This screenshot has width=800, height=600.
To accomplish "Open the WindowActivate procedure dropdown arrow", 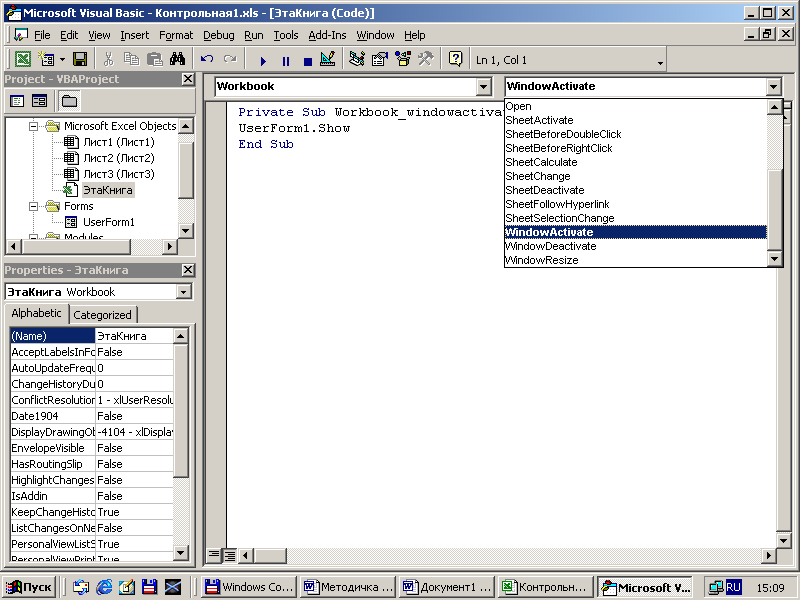I will pyautogui.click(x=773, y=87).
